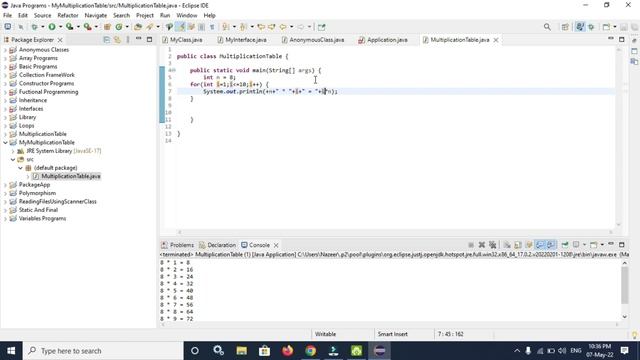This screenshot has width=640, height=360.
Task: Open the Display Selected Console dropdown arrow
Action: coord(584,245)
